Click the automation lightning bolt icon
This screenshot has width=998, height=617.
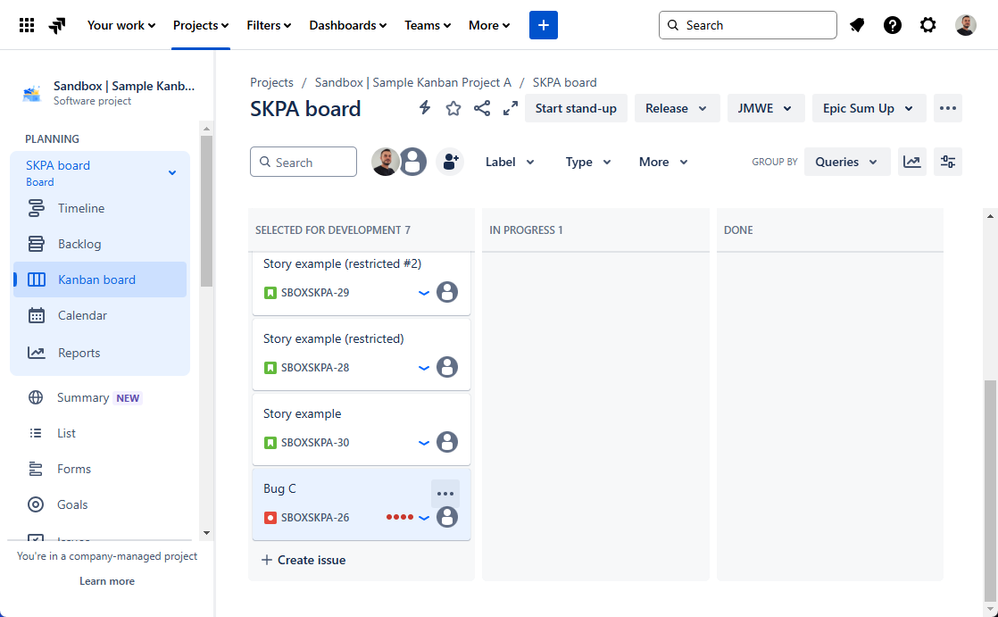[x=425, y=108]
